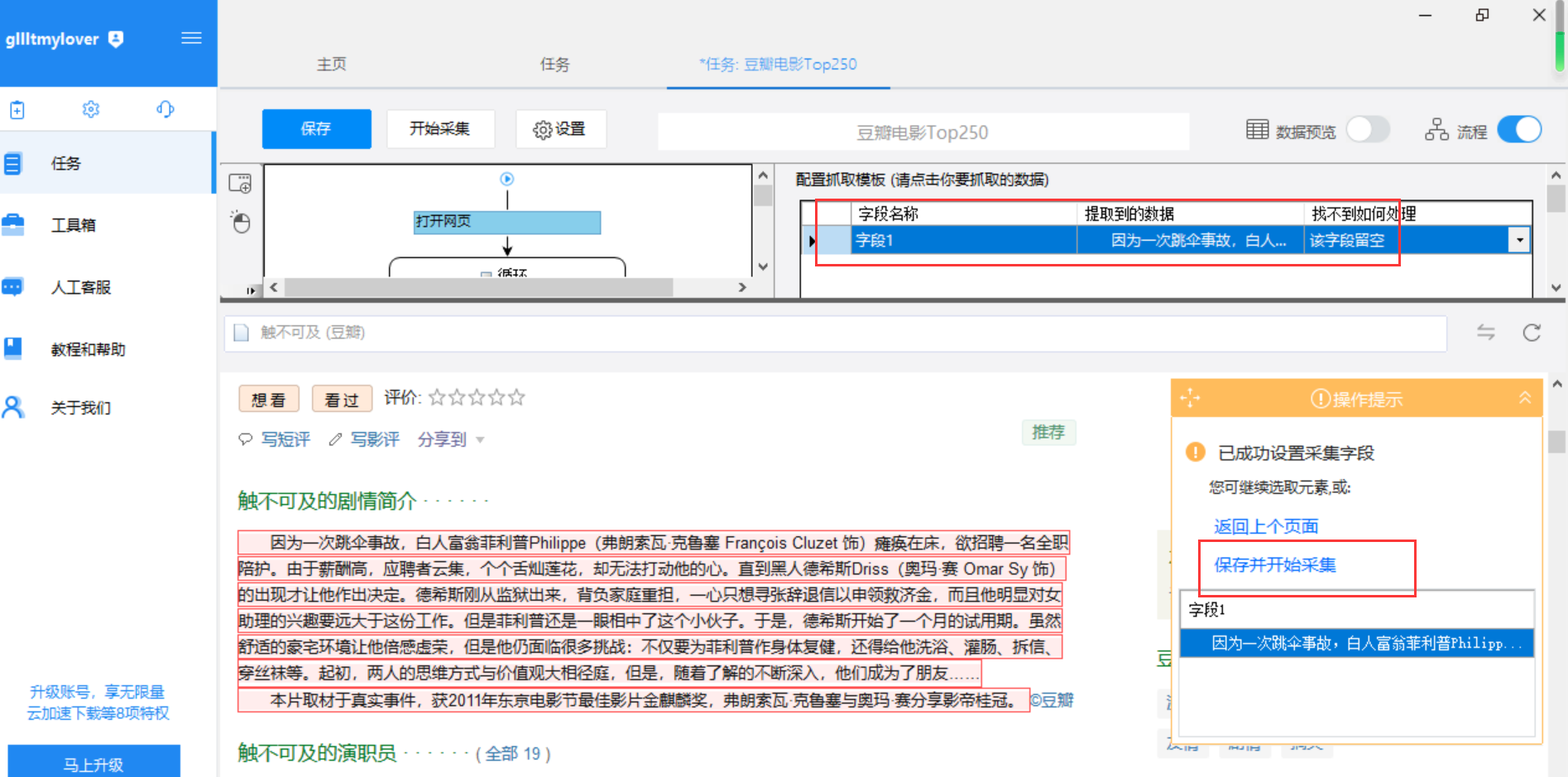The width and height of the screenshot is (1568, 777).
Task: Collapse the 操作提示 panel chevrons
Action: pyautogui.click(x=1525, y=398)
